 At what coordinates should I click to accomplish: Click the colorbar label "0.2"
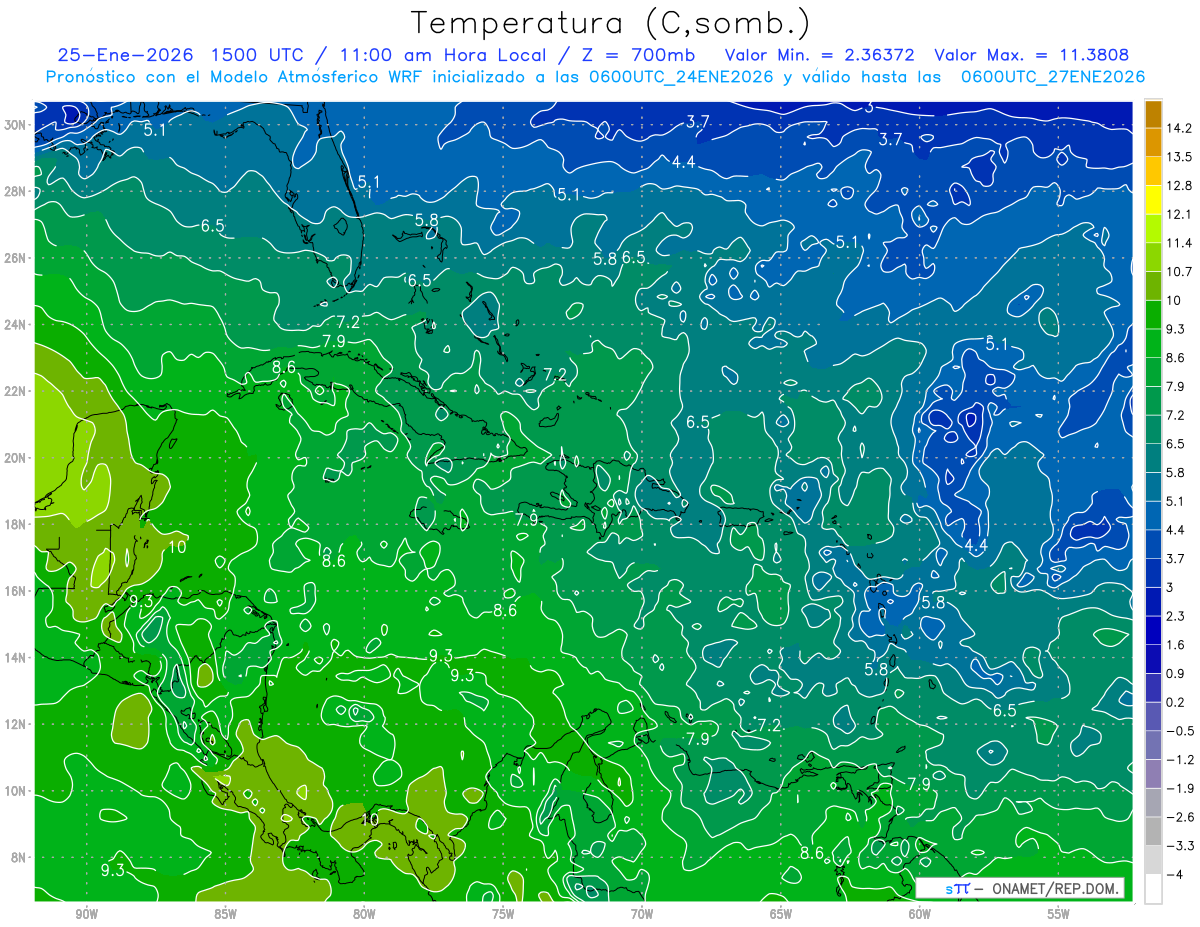[x=1175, y=702]
